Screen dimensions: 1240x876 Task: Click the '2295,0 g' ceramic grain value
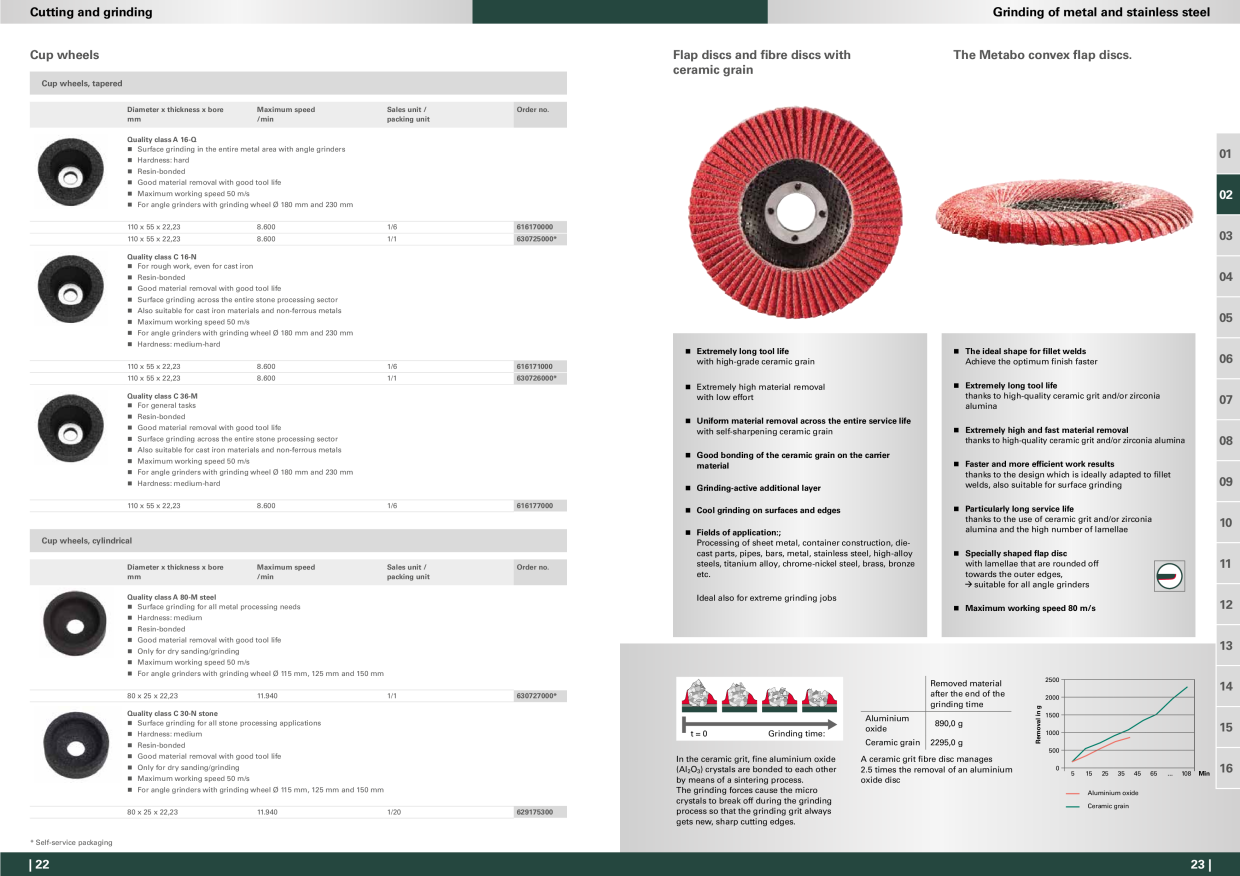[947, 742]
